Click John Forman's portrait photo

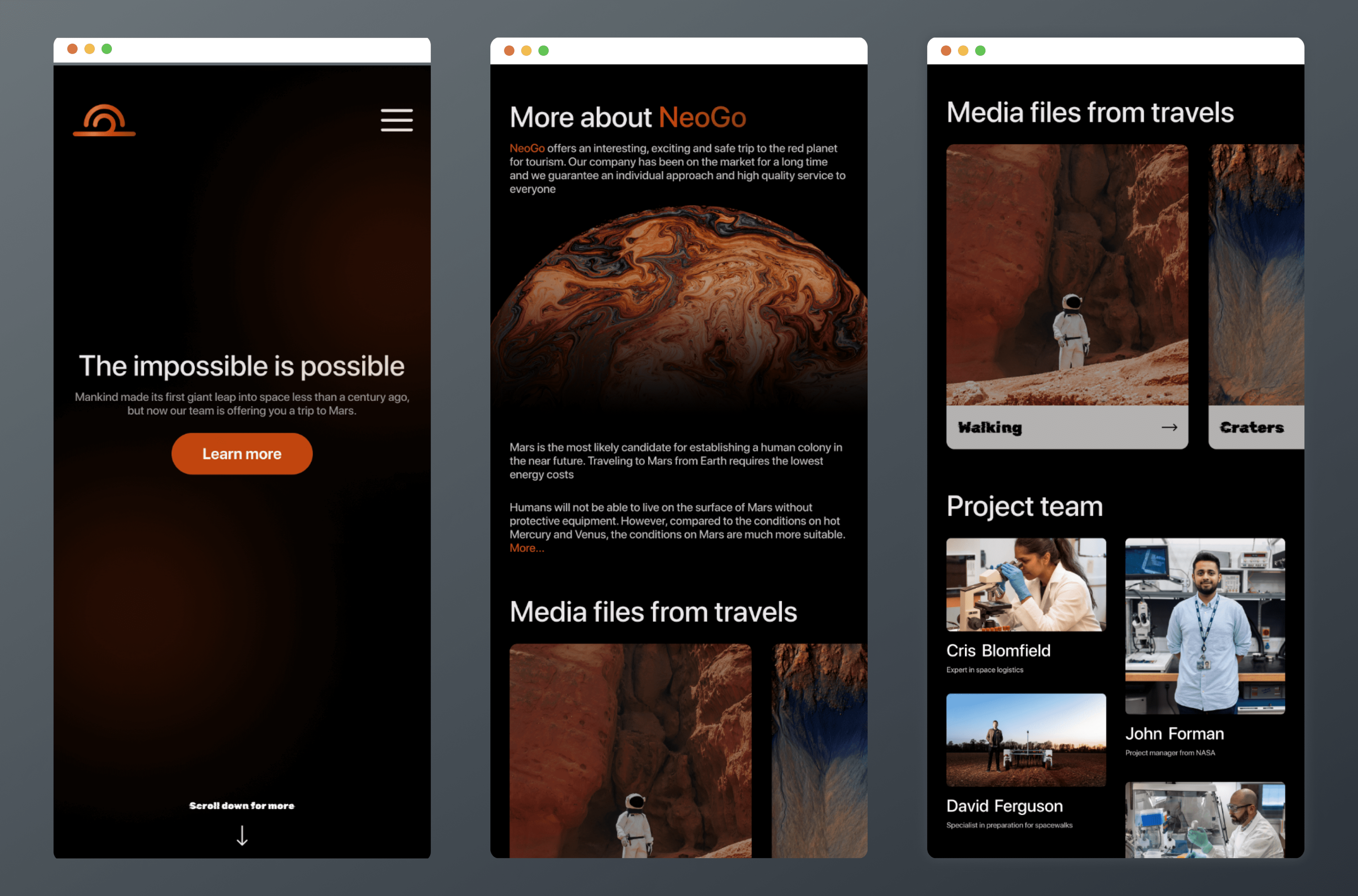pos(1205,626)
